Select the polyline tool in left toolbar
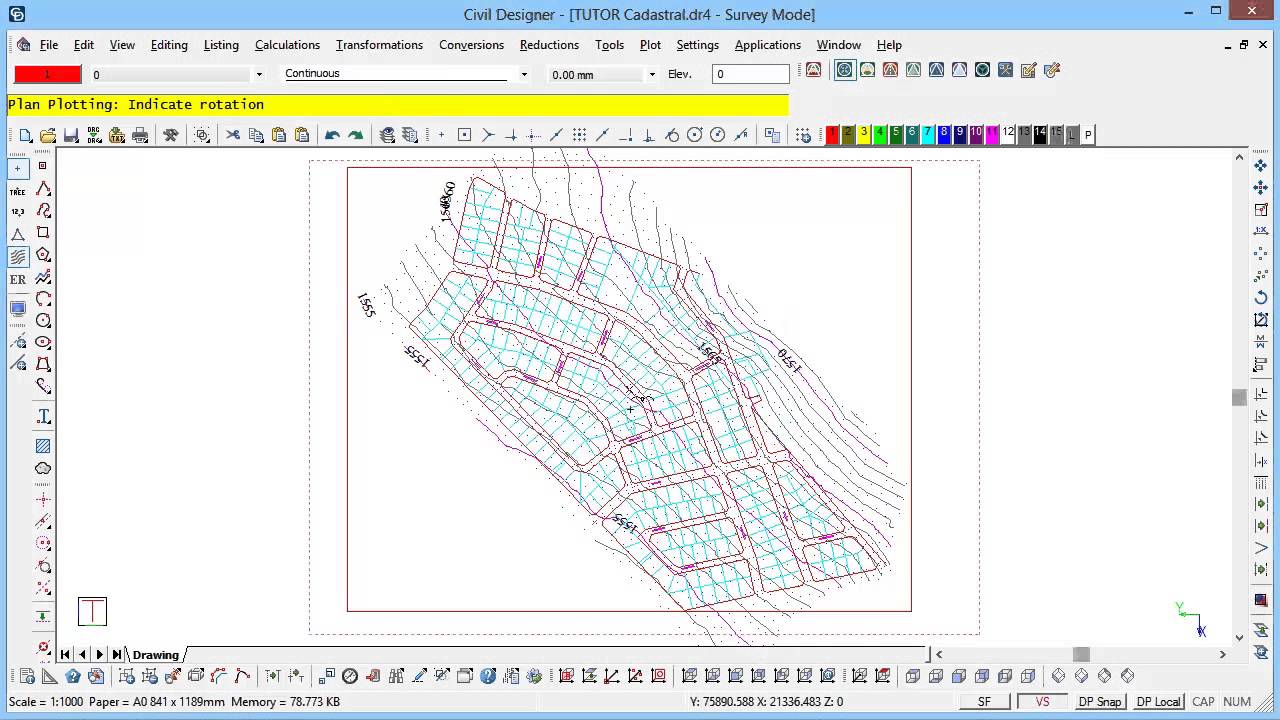Viewport: 1280px width, 720px height. (x=43, y=190)
